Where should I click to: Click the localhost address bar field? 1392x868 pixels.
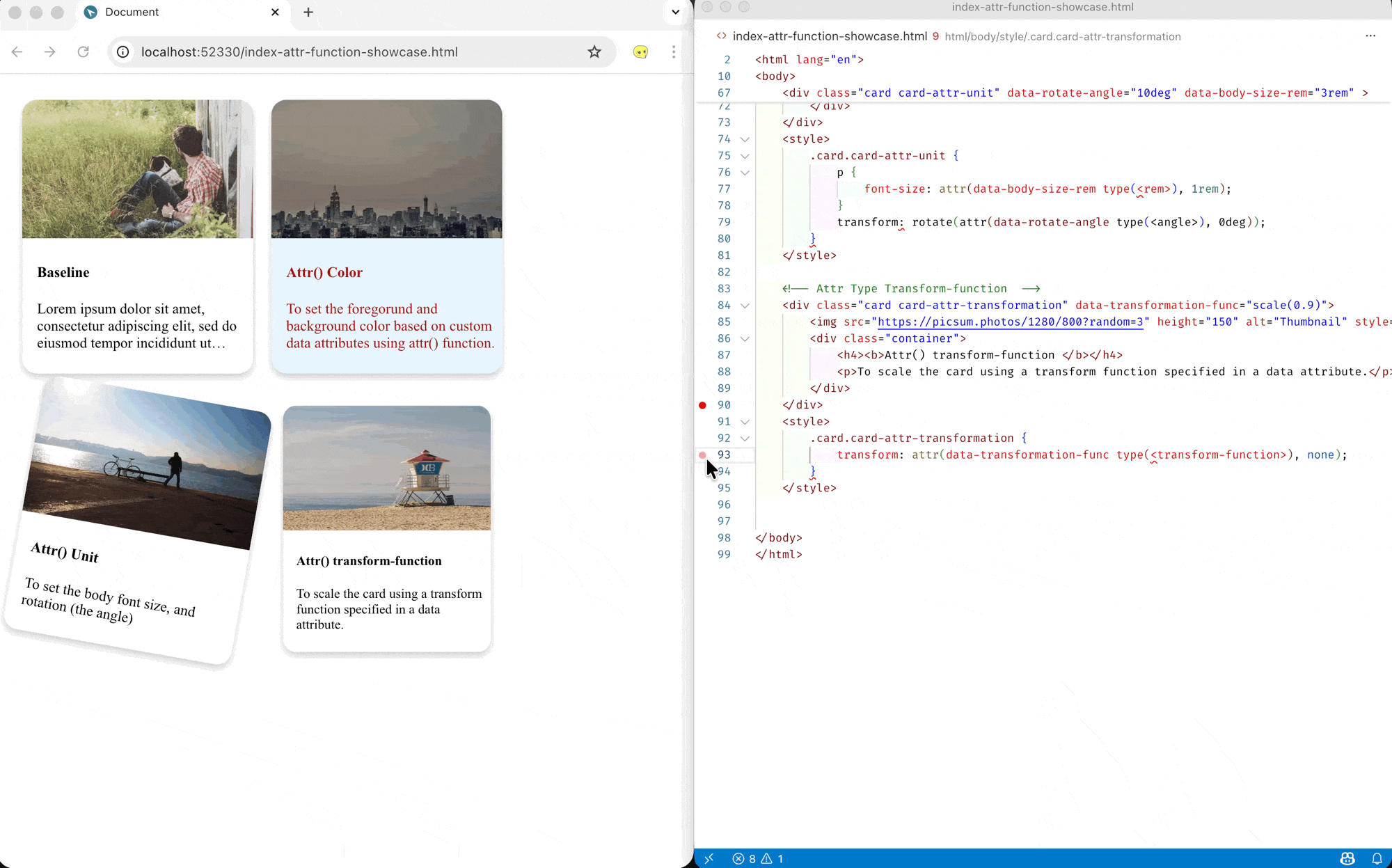click(x=348, y=52)
